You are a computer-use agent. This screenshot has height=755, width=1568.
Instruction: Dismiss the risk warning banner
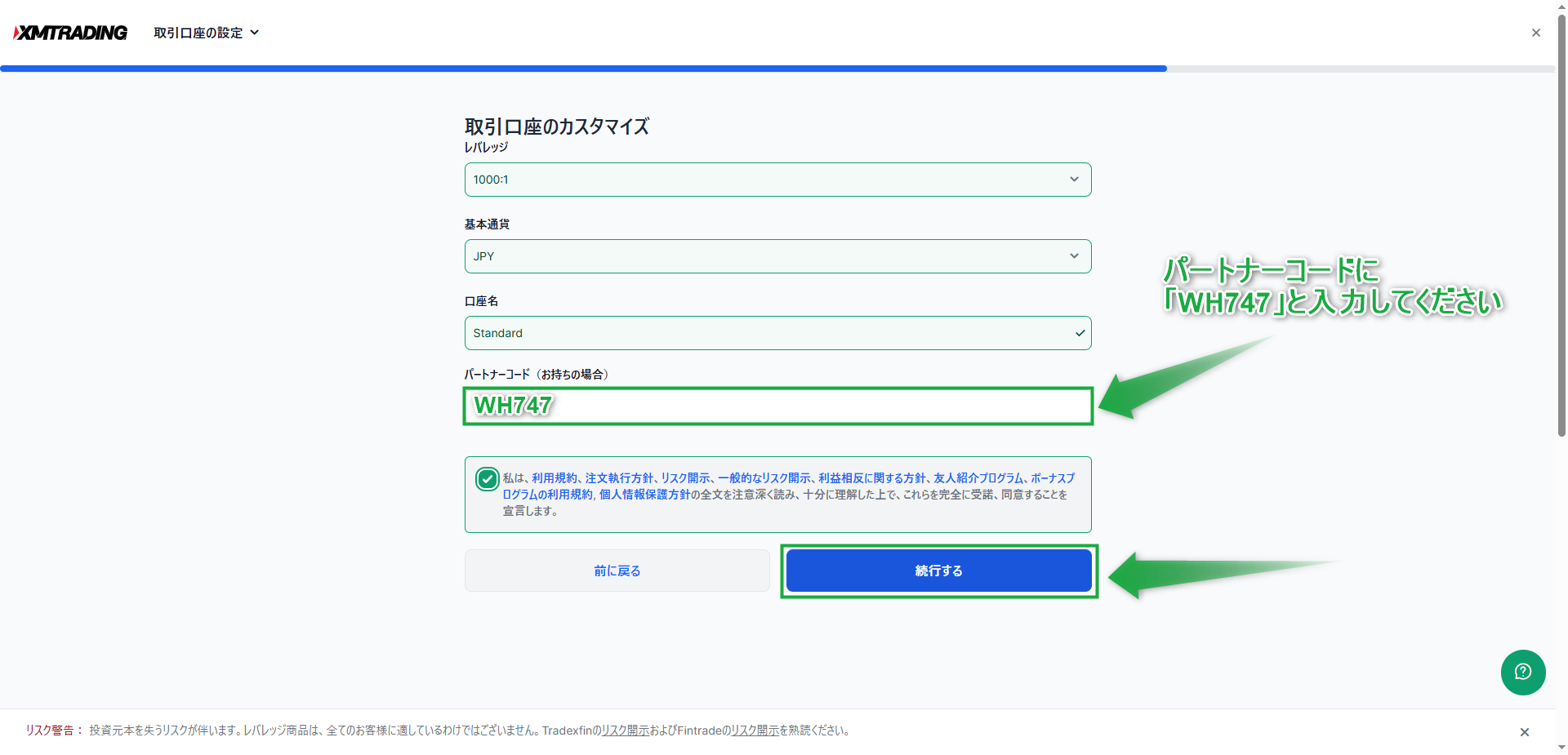[x=1524, y=732]
